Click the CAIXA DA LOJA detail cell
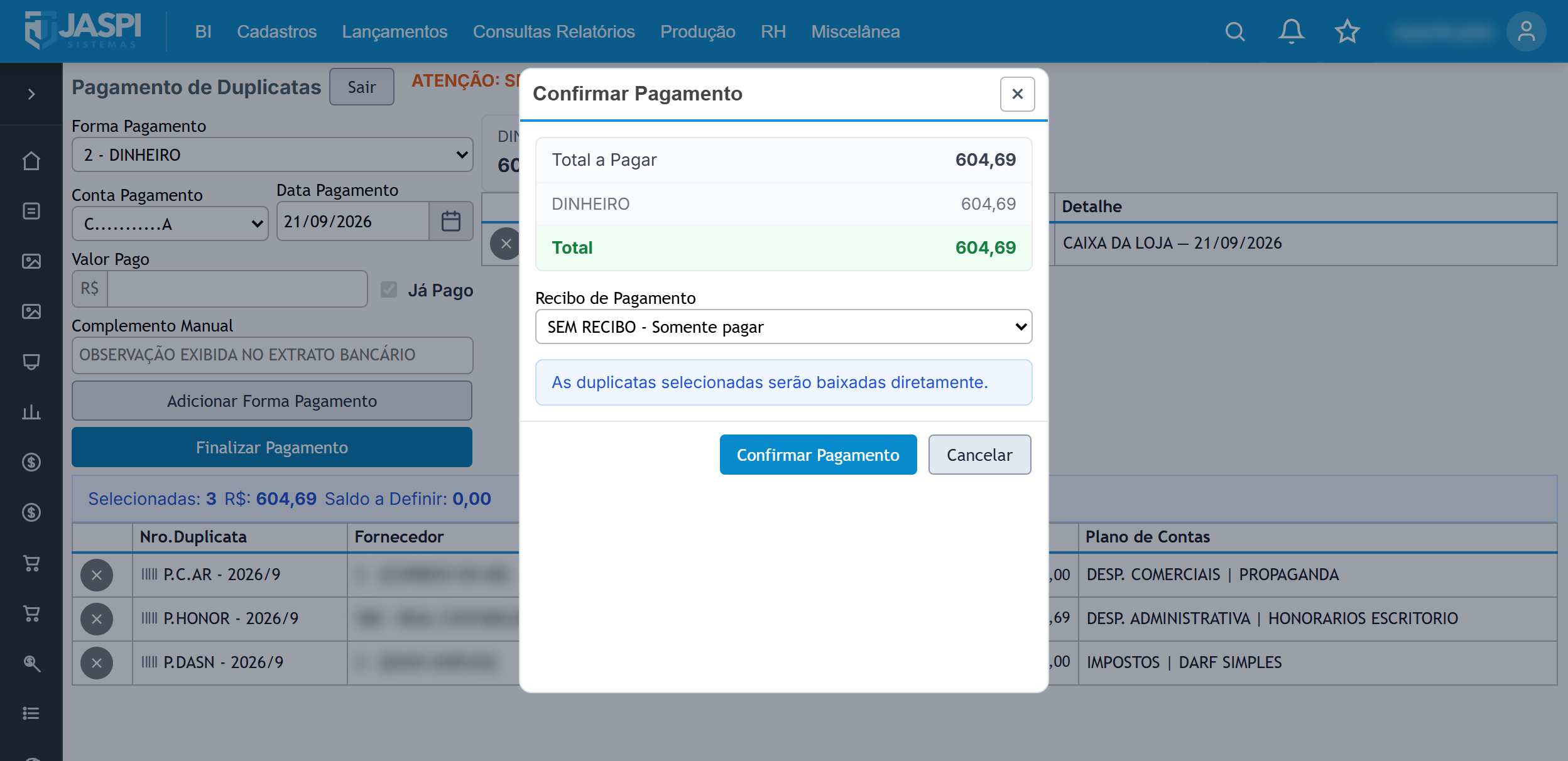The height and width of the screenshot is (761, 1568). pyautogui.click(x=1305, y=243)
